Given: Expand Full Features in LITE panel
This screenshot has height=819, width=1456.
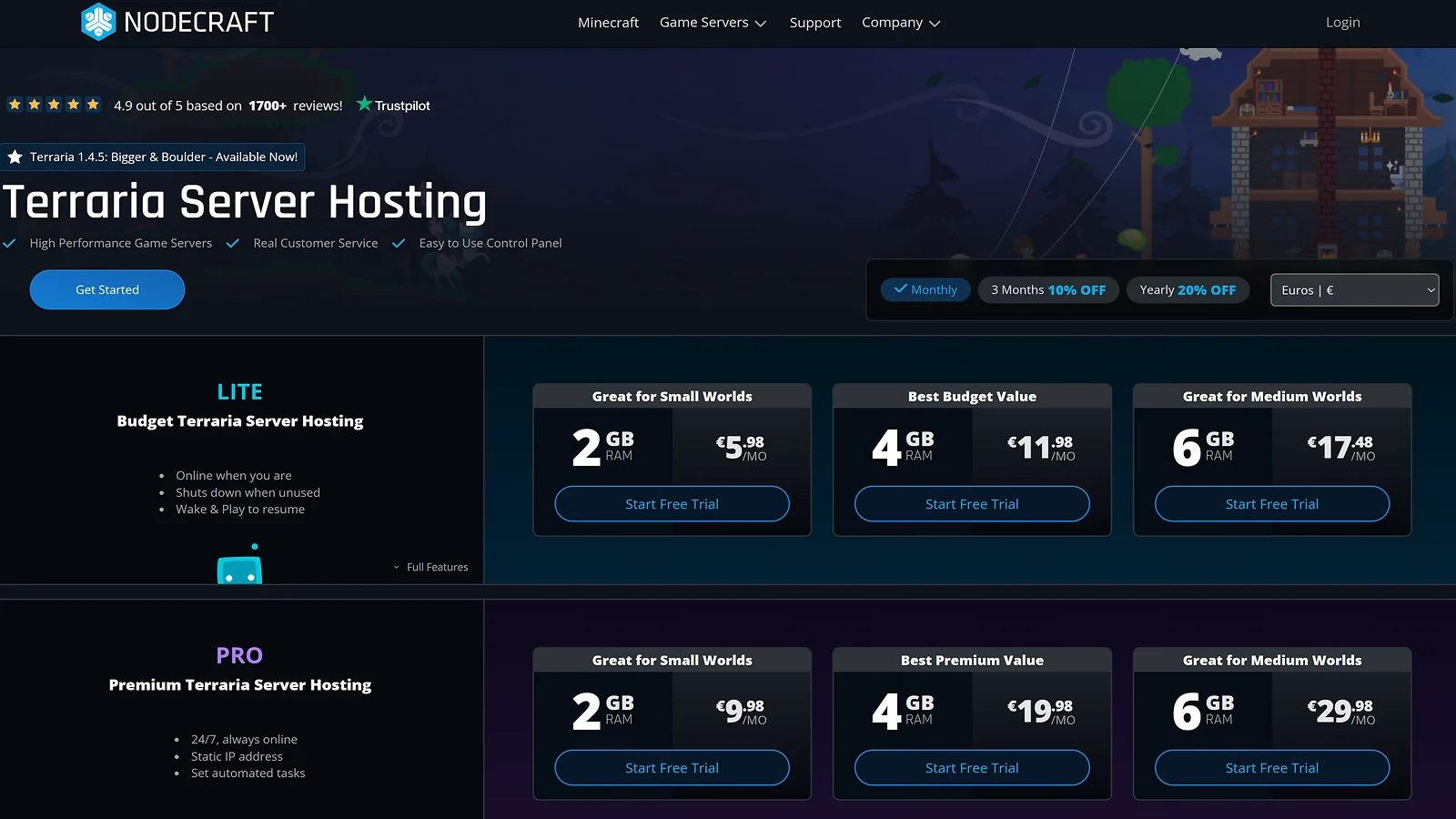Looking at the screenshot, I should coord(430,567).
